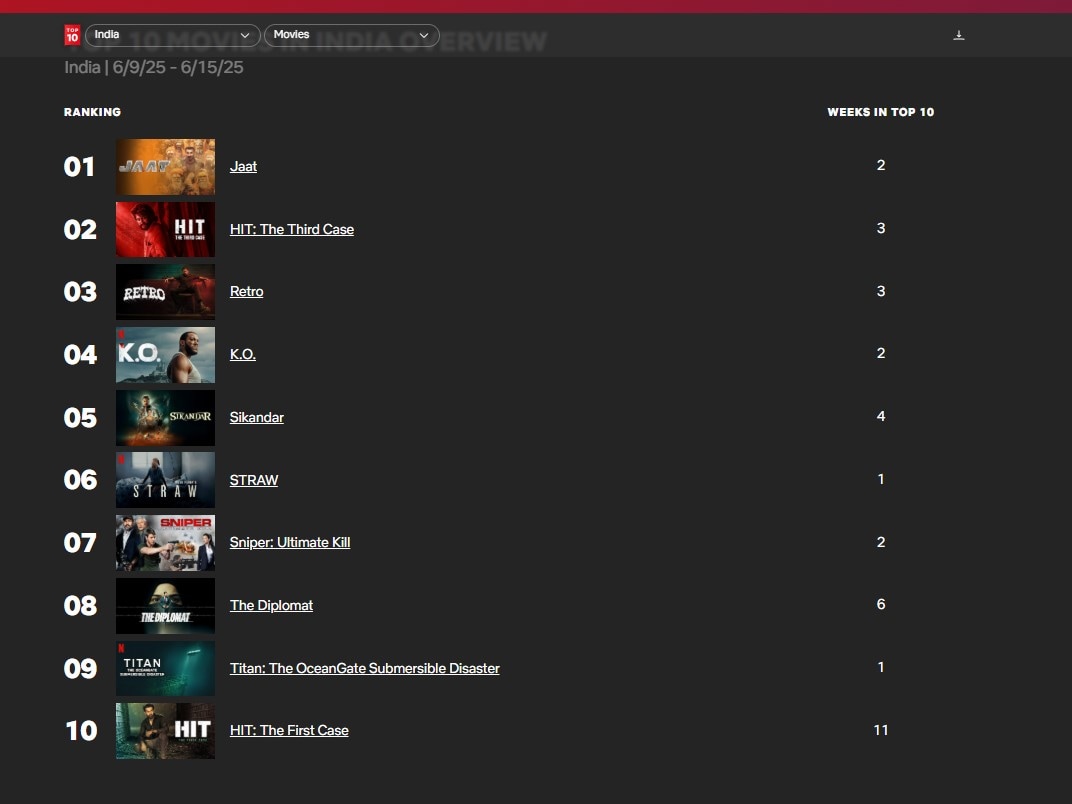
Task: Open the Movies category dropdown
Action: tap(351, 35)
